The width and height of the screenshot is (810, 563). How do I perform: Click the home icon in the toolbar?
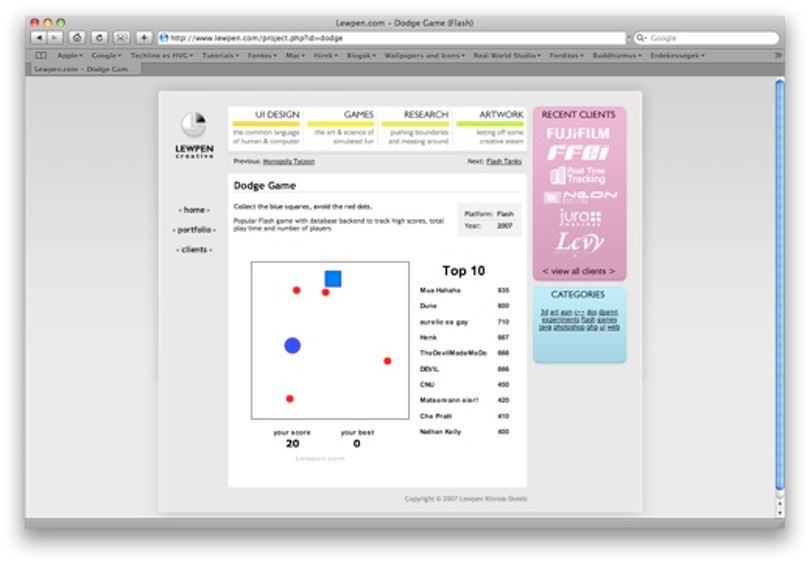click(x=77, y=38)
